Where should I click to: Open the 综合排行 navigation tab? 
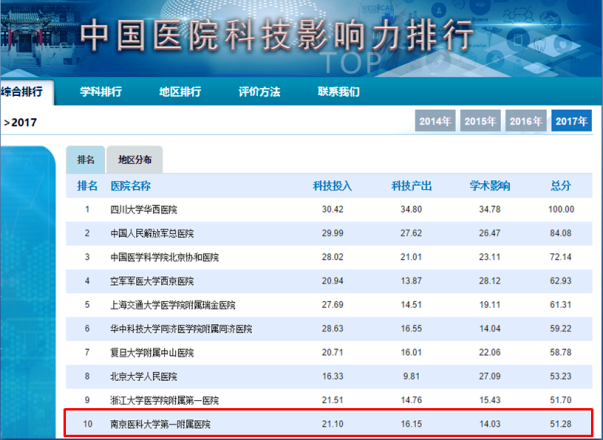tap(26, 92)
